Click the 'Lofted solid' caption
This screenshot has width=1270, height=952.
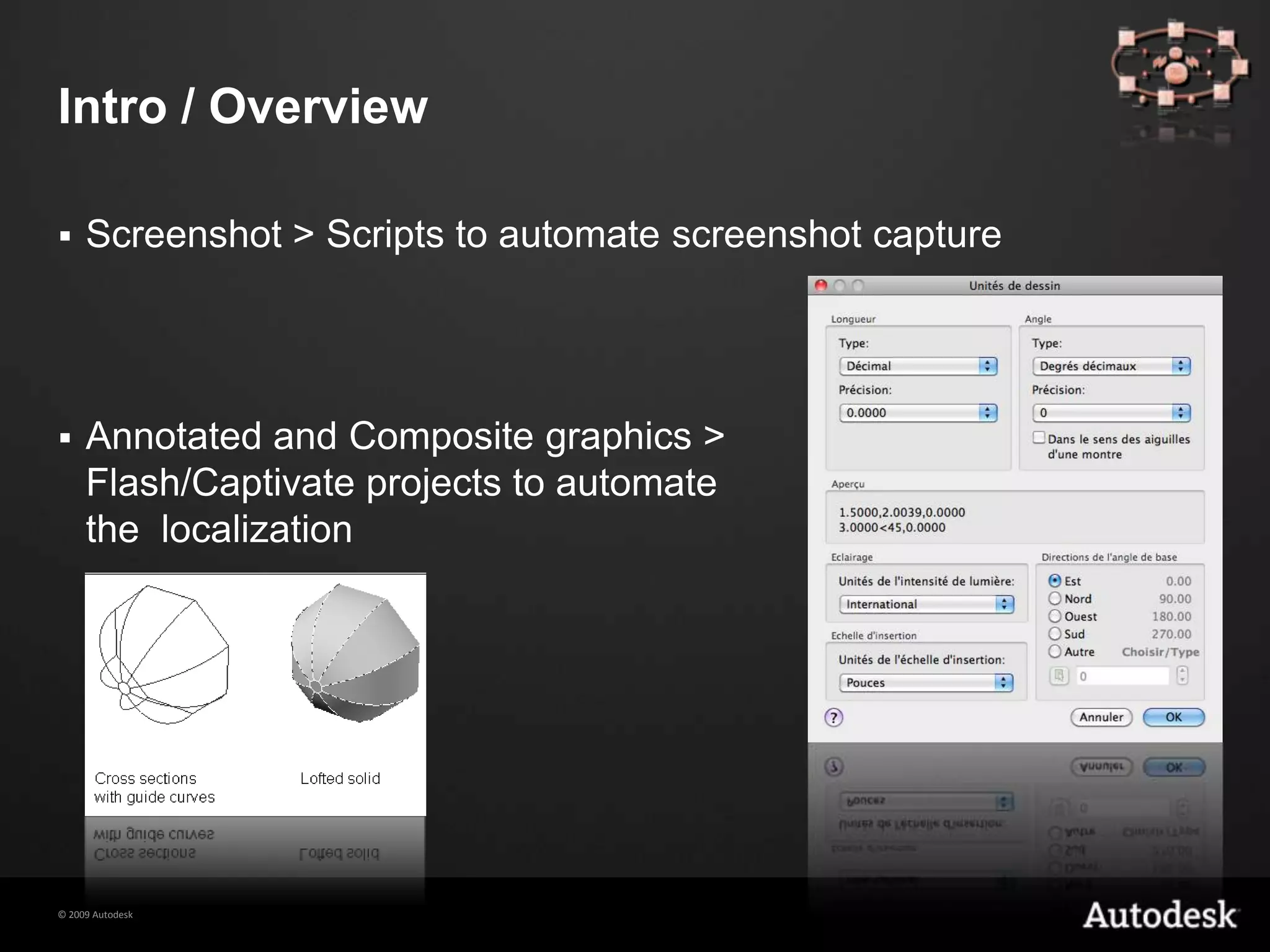click(340, 778)
